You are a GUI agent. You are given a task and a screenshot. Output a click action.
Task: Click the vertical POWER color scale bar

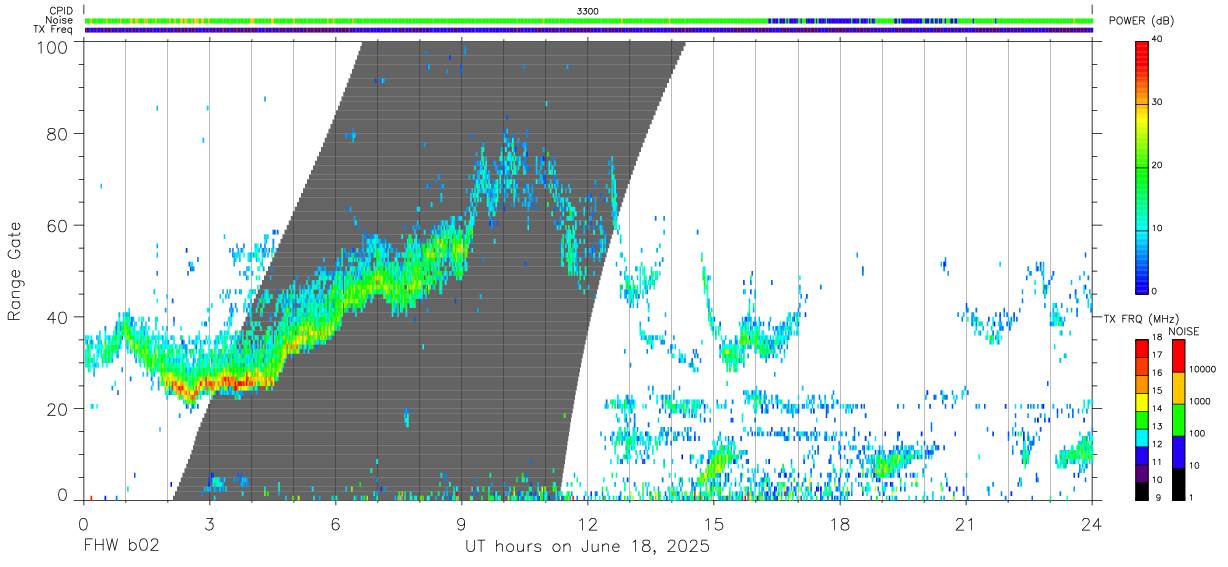(x=1142, y=166)
